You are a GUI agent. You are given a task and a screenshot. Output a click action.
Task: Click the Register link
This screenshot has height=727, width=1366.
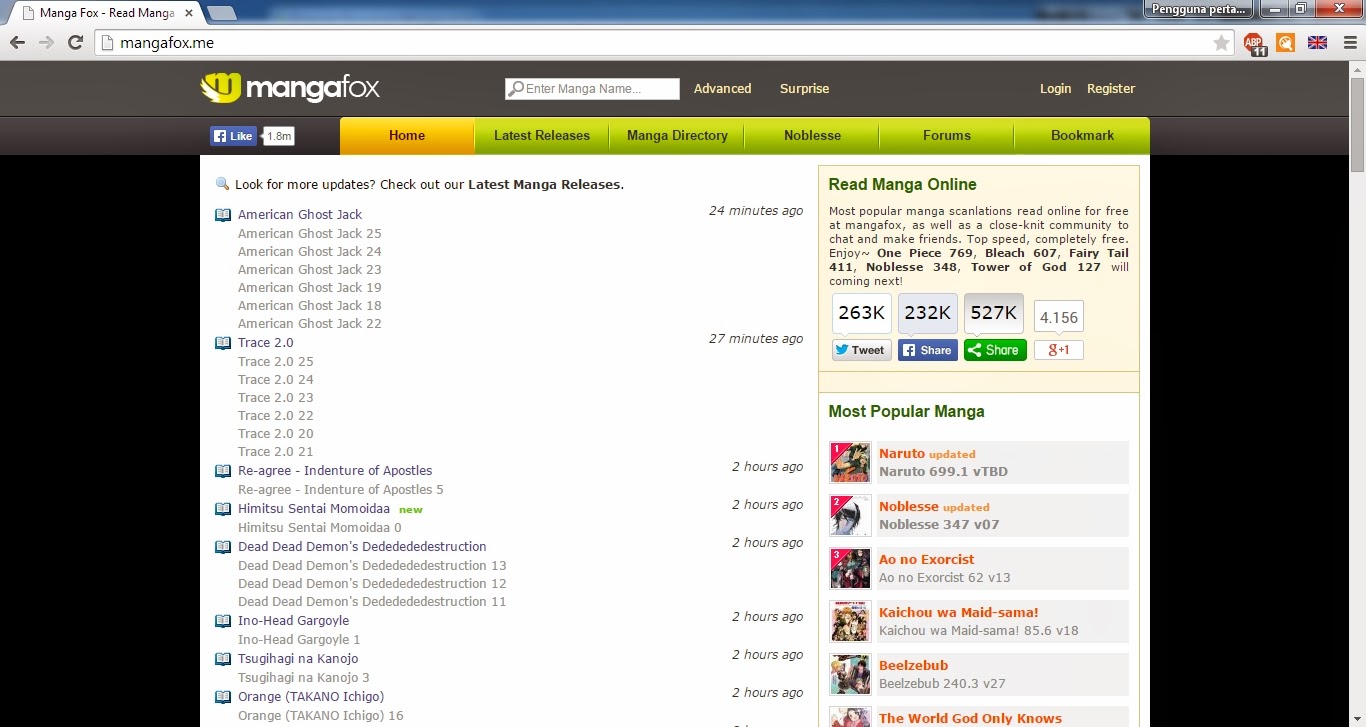point(1111,89)
